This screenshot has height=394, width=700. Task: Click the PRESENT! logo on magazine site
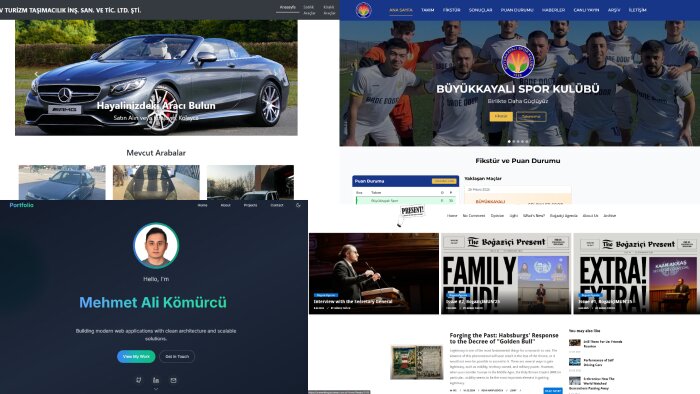click(411, 216)
